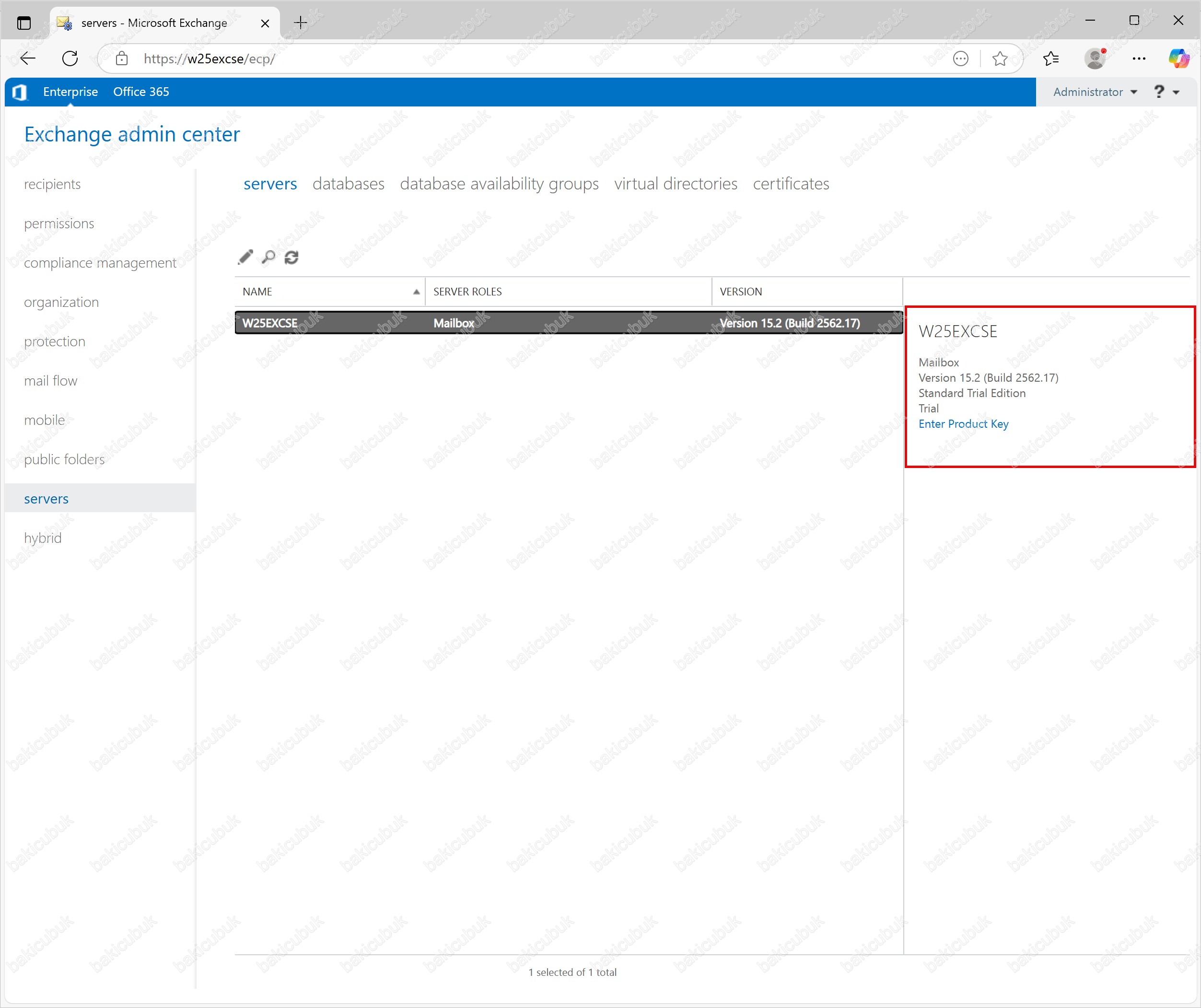Click the edit pencil icon
Screen dimensions: 1201x1008
pos(245,258)
